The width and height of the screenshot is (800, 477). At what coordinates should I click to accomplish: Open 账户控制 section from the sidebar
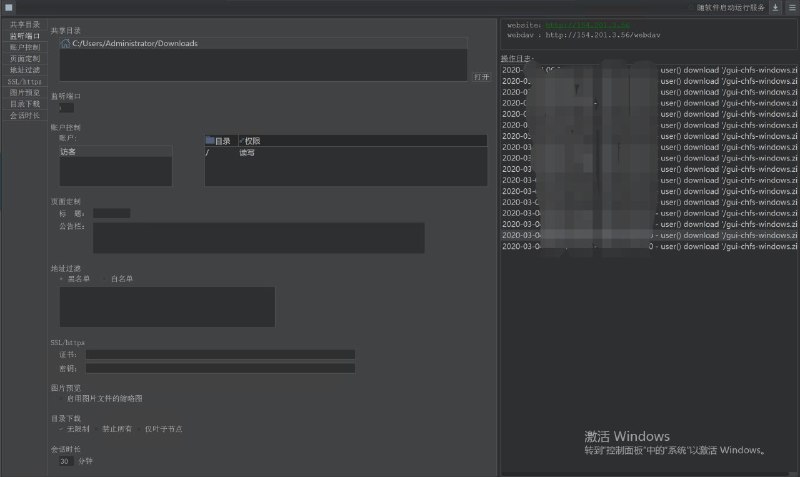pyautogui.click(x=25, y=47)
